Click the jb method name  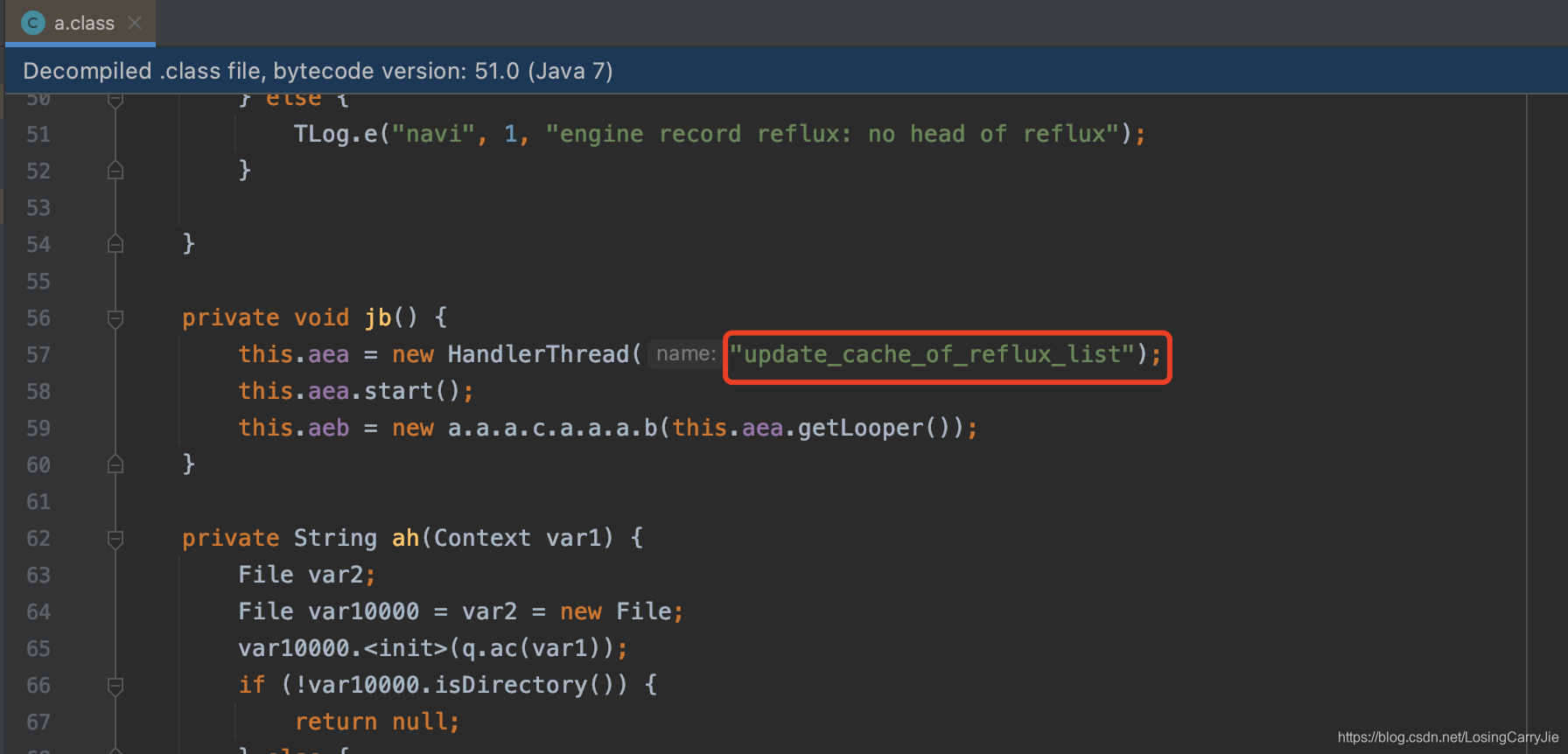[378, 318]
